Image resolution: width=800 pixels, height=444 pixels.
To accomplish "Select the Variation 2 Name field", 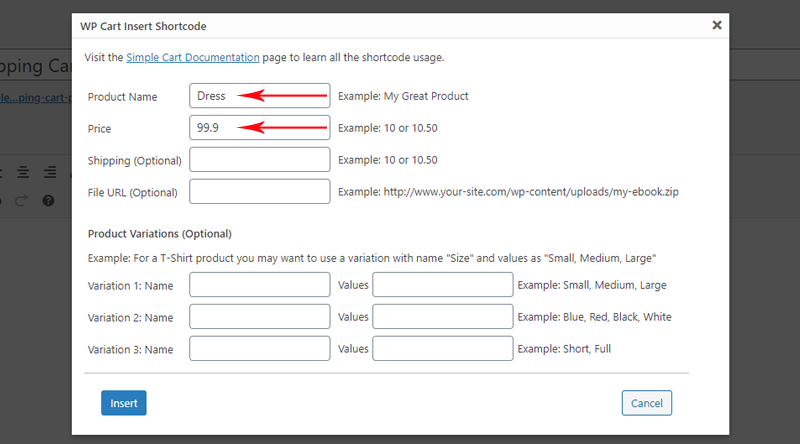I will point(260,316).
